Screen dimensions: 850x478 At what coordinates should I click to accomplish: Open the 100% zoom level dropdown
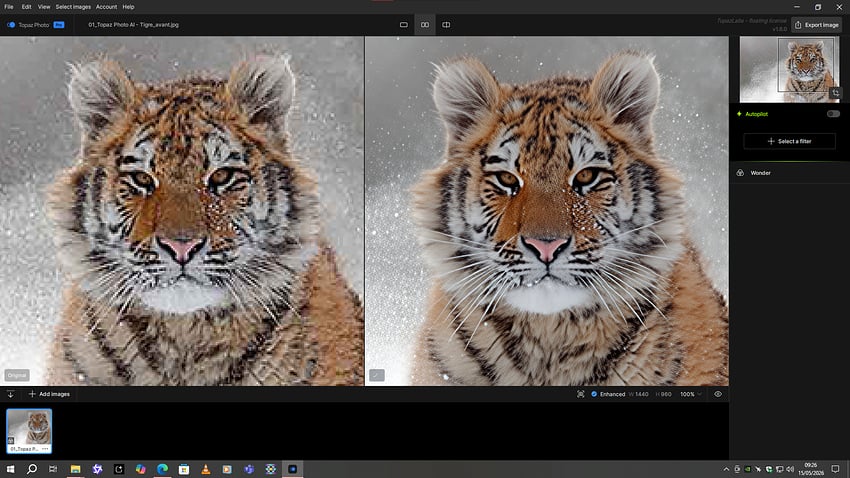click(691, 394)
